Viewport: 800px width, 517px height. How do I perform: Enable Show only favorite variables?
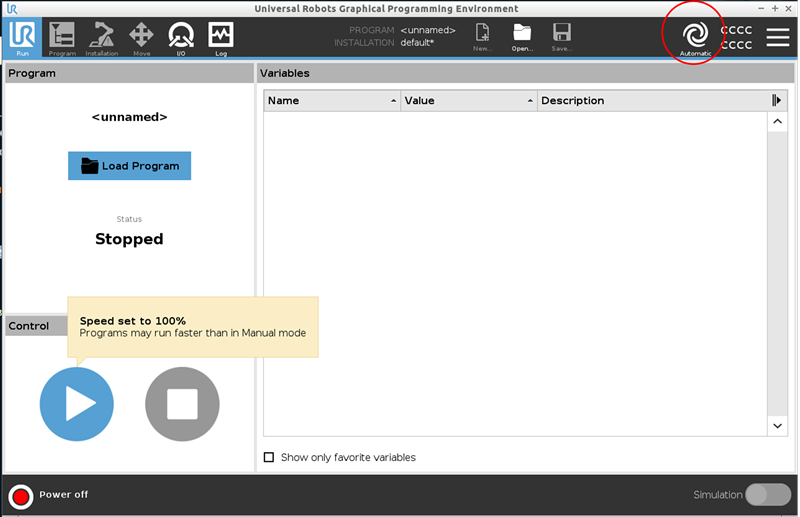269,457
